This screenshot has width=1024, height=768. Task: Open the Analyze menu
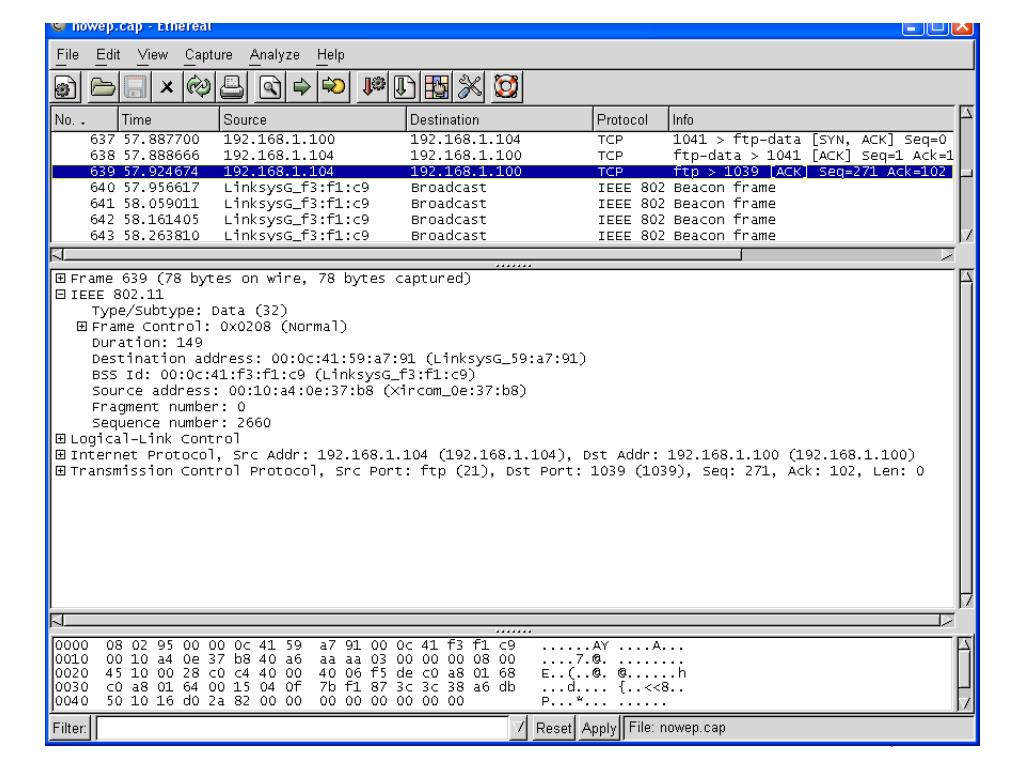pos(274,55)
